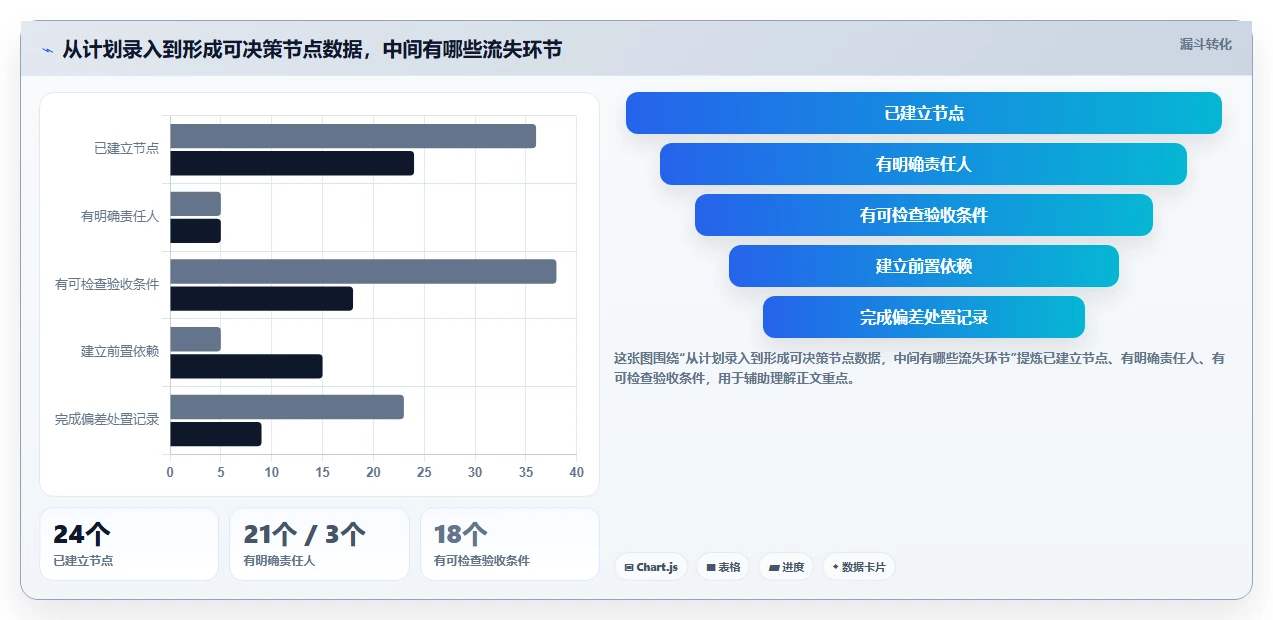Select the 建立前置依赖 funnel stage
The width and height of the screenshot is (1273, 620).
[924, 266]
